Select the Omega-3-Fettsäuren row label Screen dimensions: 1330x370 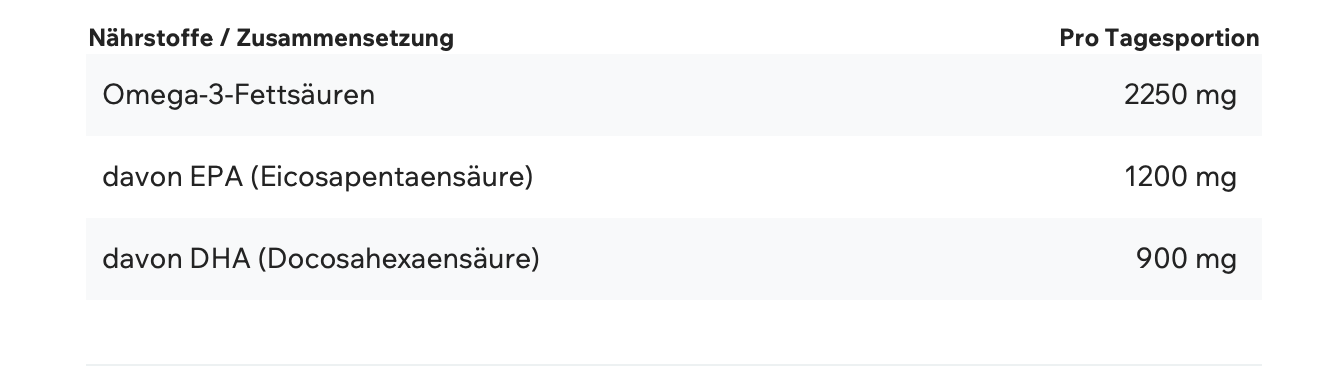tap(239, 96)
